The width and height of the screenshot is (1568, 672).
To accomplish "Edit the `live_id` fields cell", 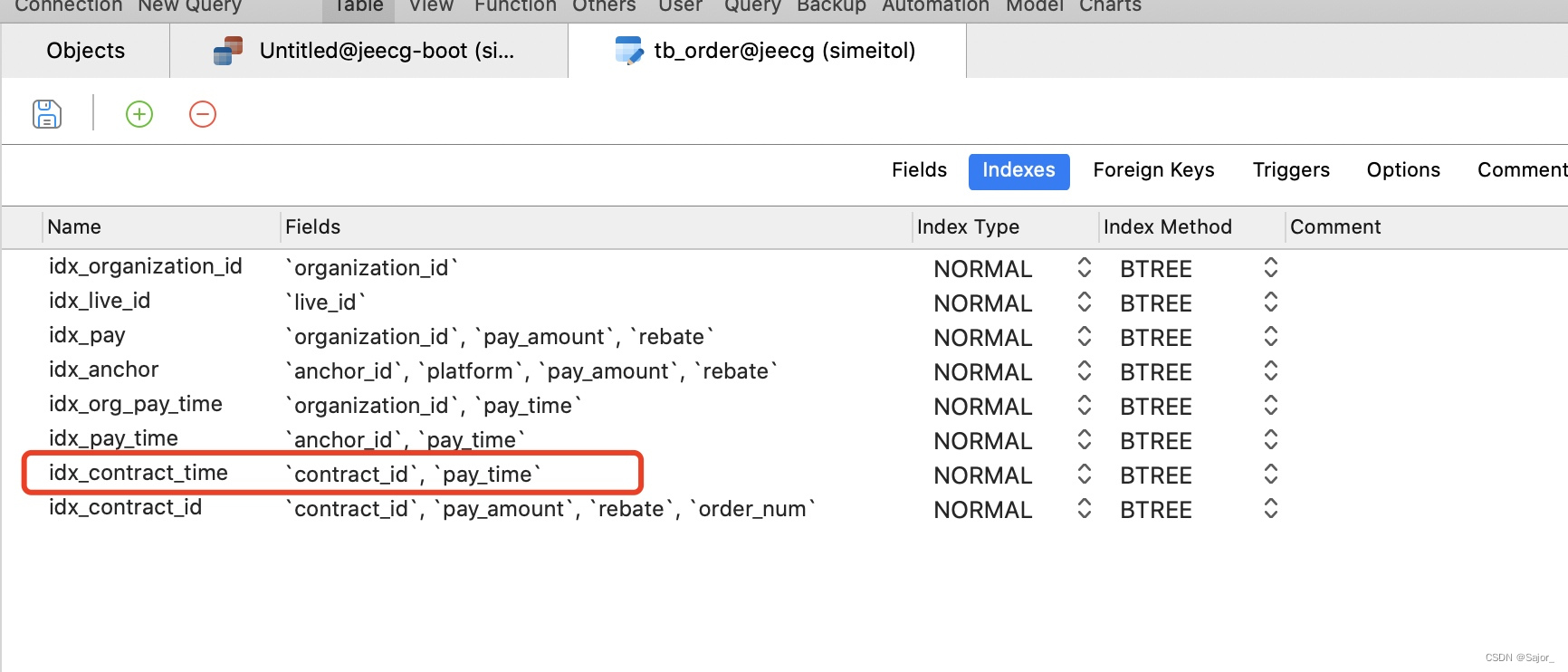I will coord(326,302).
